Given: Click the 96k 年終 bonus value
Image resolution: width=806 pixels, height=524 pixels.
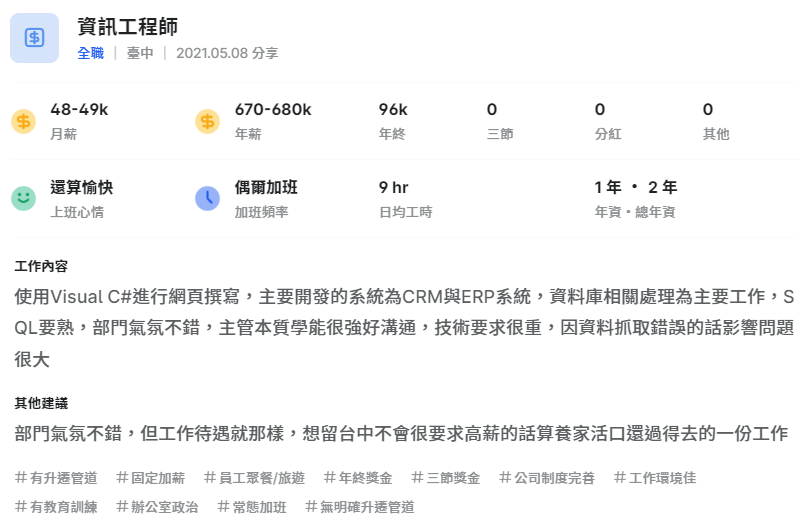Looking at the screenshot, I should [393, 110].
